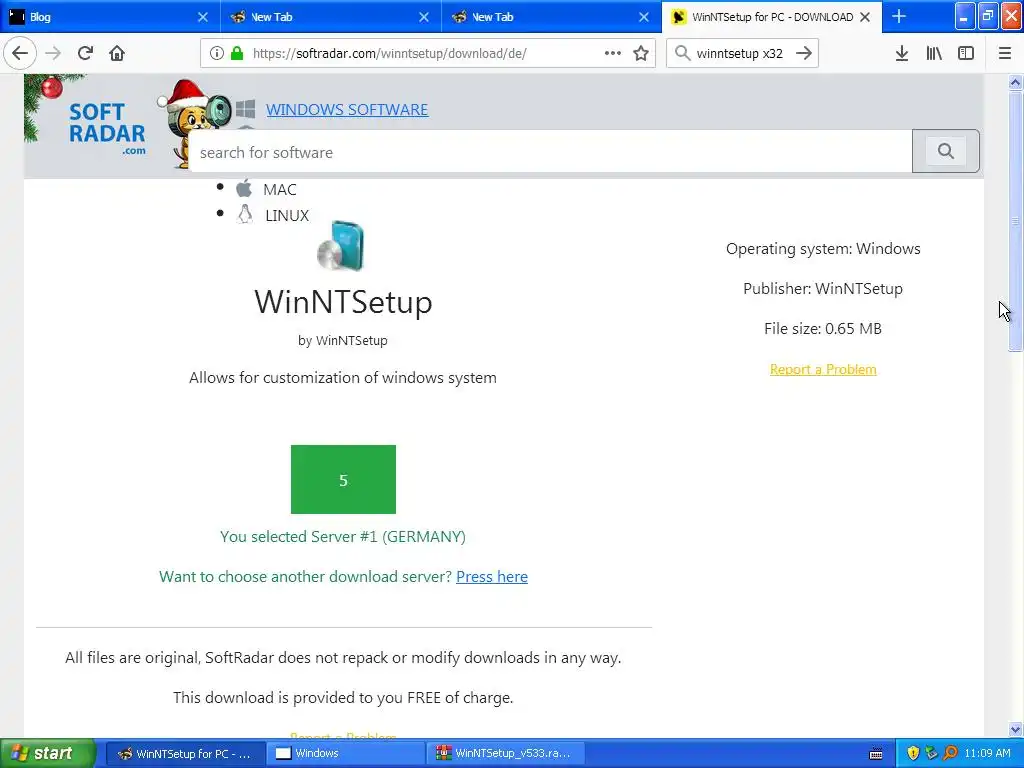The width and height of the screenshot is (1024, 768).
Task: Click the WinNTSetup software box icon
Action: [342, 246]
